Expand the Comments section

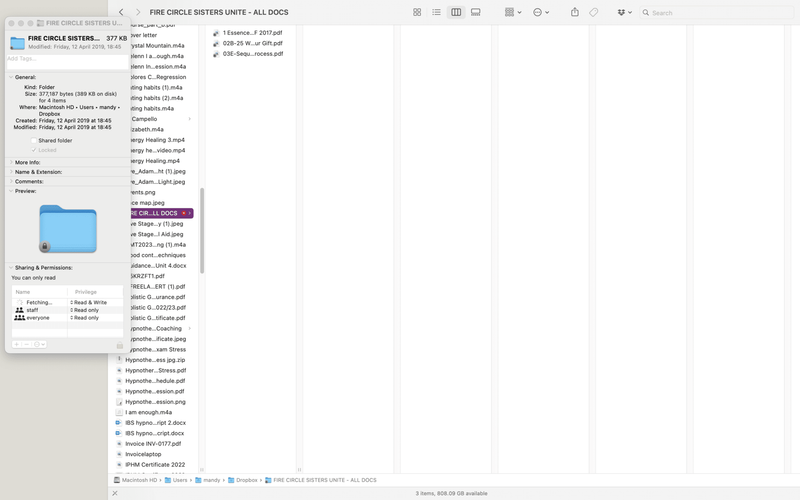(11, 181)
